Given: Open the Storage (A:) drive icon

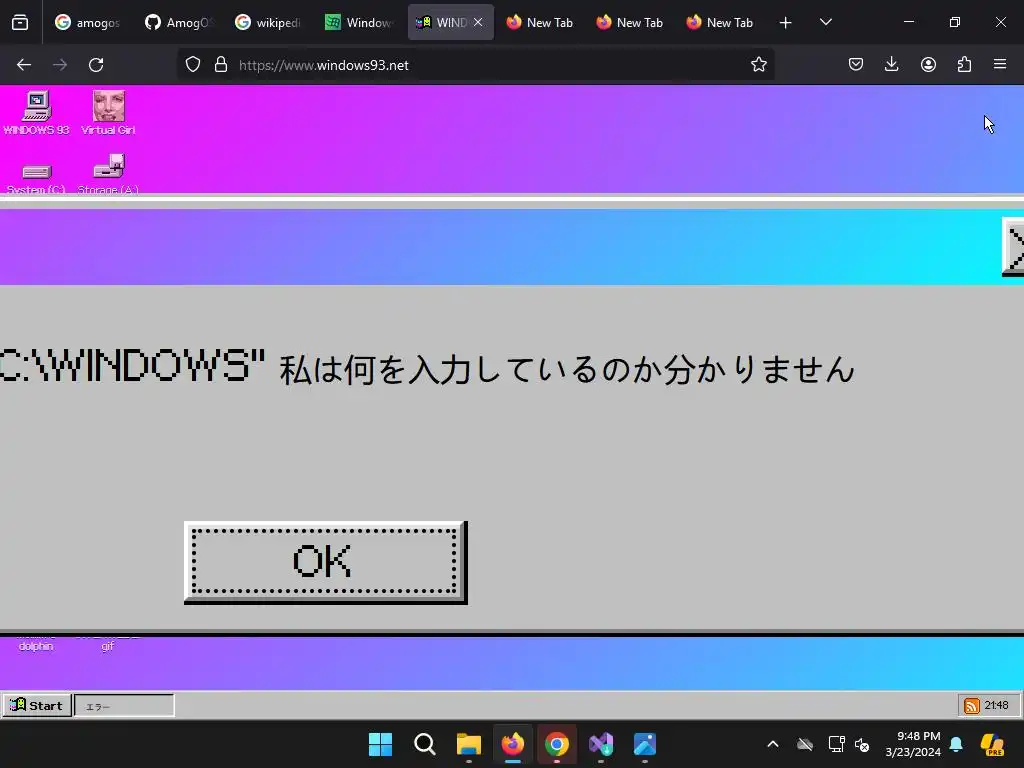Looking at the screenshot, I should 108,174.
